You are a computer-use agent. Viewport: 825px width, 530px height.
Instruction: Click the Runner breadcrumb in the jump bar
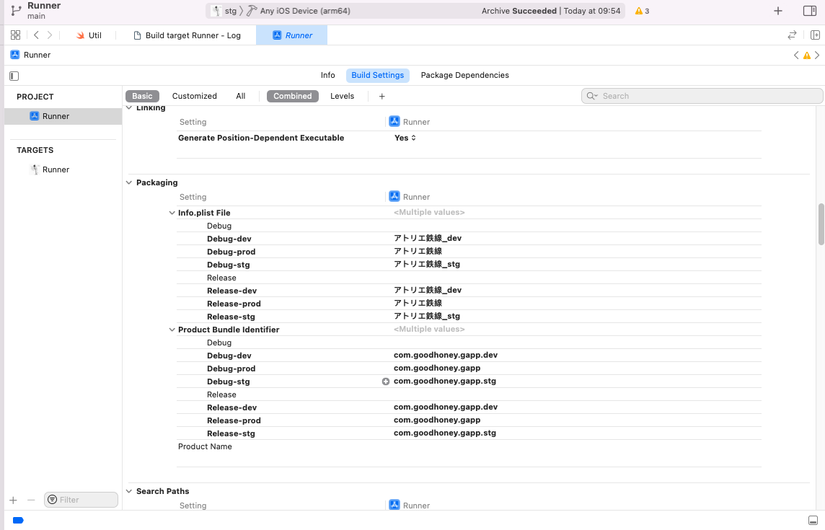pyautogui.click(x=37, y=55)
